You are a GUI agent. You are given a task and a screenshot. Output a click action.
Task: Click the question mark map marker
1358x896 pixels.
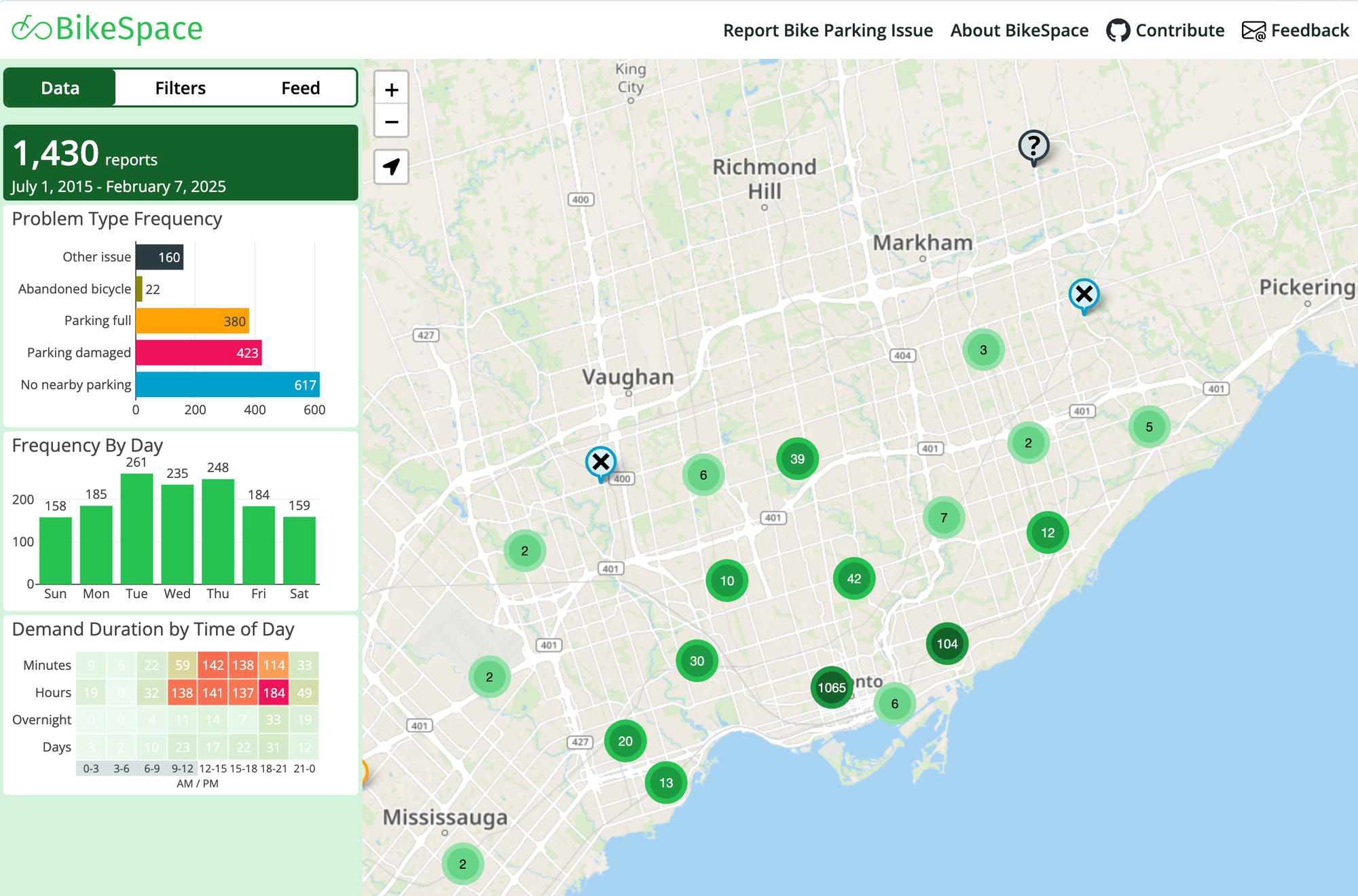[x=1033, y=145]
